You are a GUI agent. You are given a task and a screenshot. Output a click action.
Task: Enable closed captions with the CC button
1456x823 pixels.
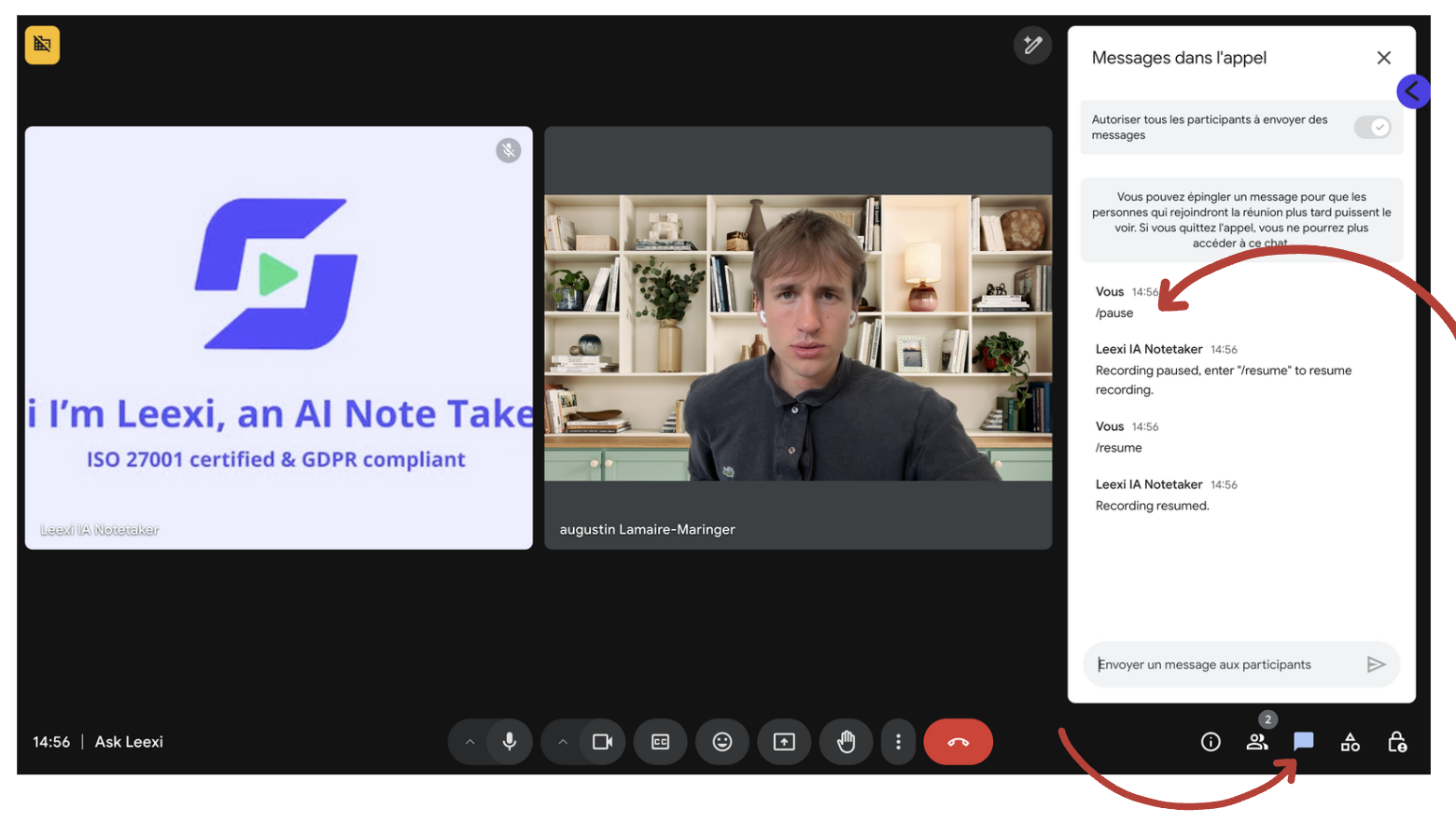click(661, 742)
